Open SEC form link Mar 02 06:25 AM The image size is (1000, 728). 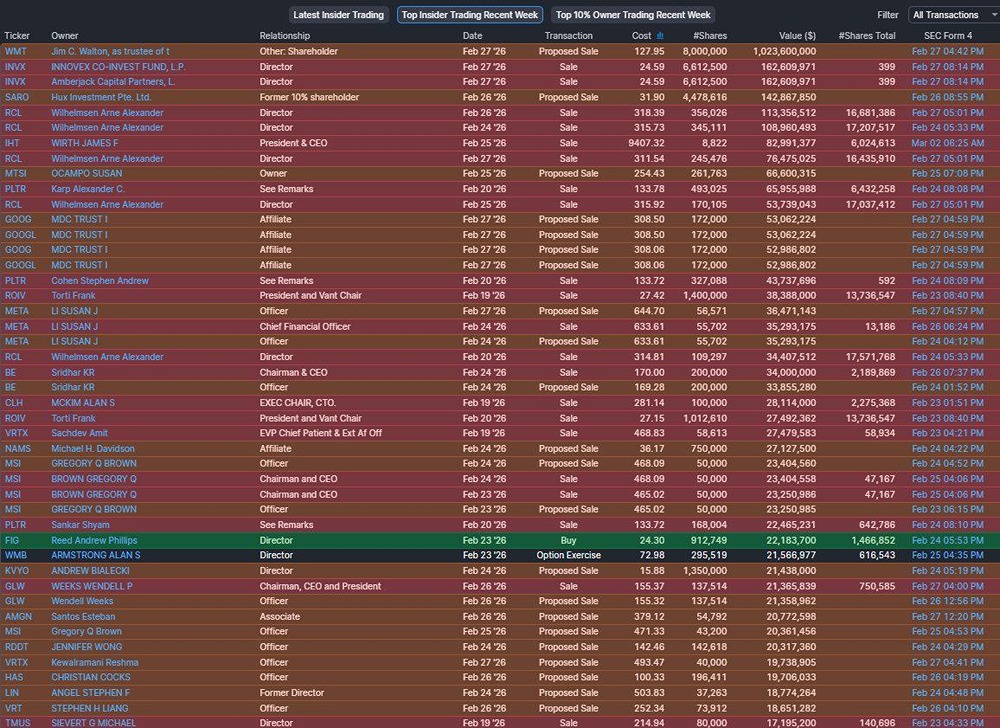pos(947,143)
